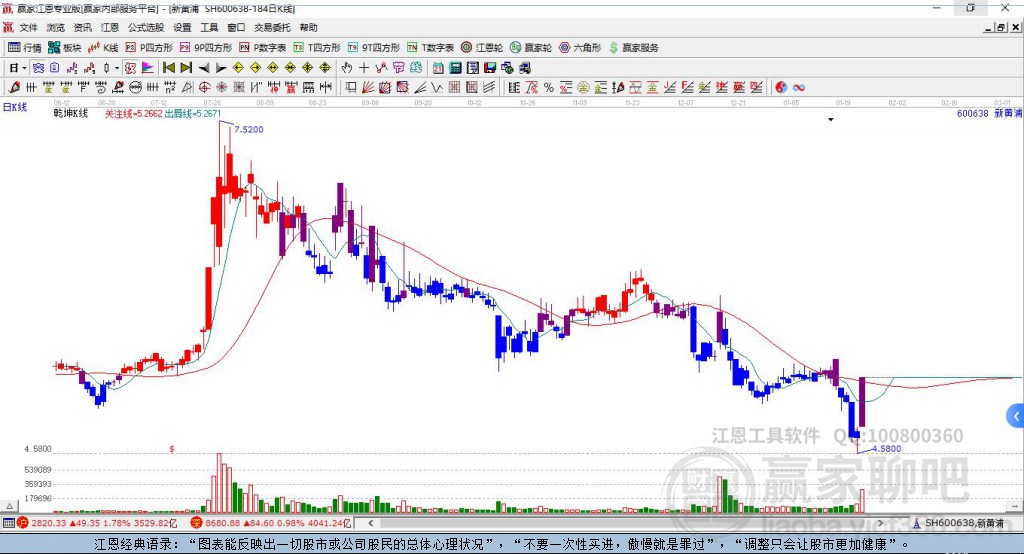Click the yin-yang icon
This screenshot has height=554, width=1024.
click(x=781, y=88)
